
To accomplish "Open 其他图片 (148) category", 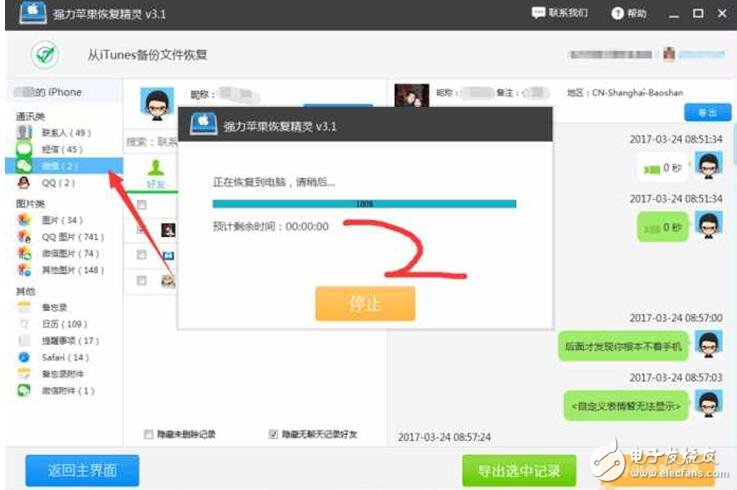I will point(73,270).
